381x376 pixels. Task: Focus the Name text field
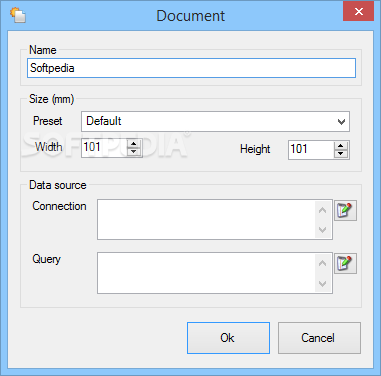191,68
